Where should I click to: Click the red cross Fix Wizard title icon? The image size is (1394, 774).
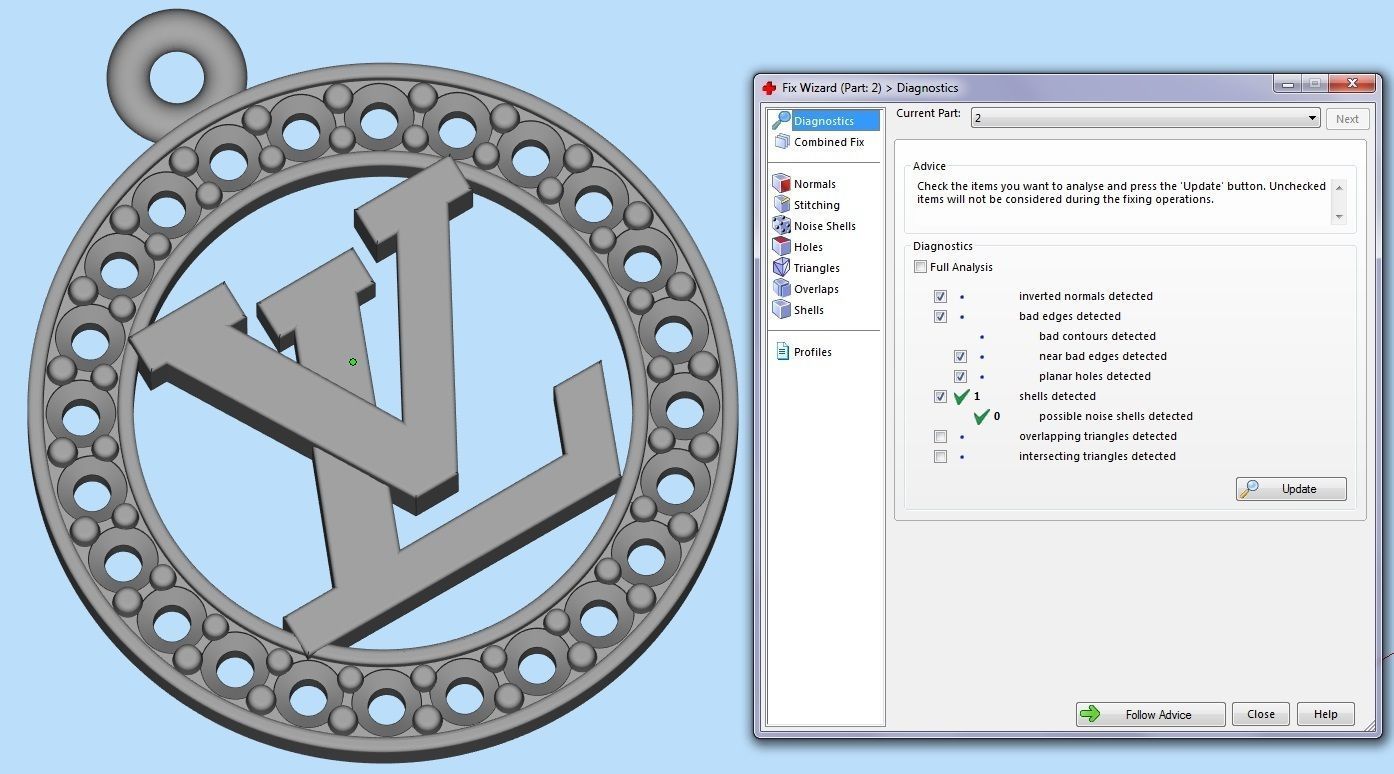[x=769, y=88]
